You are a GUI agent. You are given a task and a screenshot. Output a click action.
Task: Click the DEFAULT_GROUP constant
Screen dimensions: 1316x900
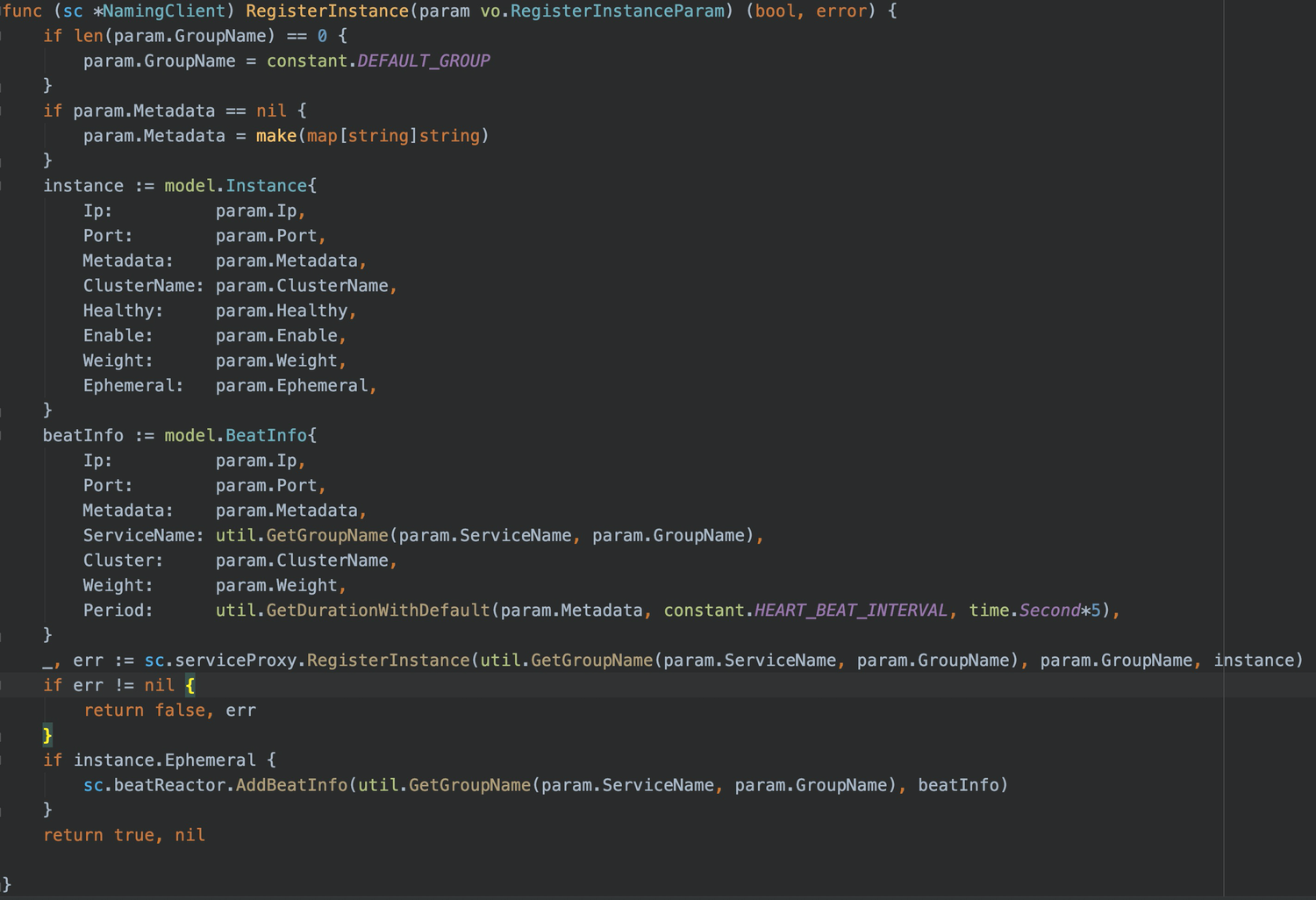click(x=423, y=61)
